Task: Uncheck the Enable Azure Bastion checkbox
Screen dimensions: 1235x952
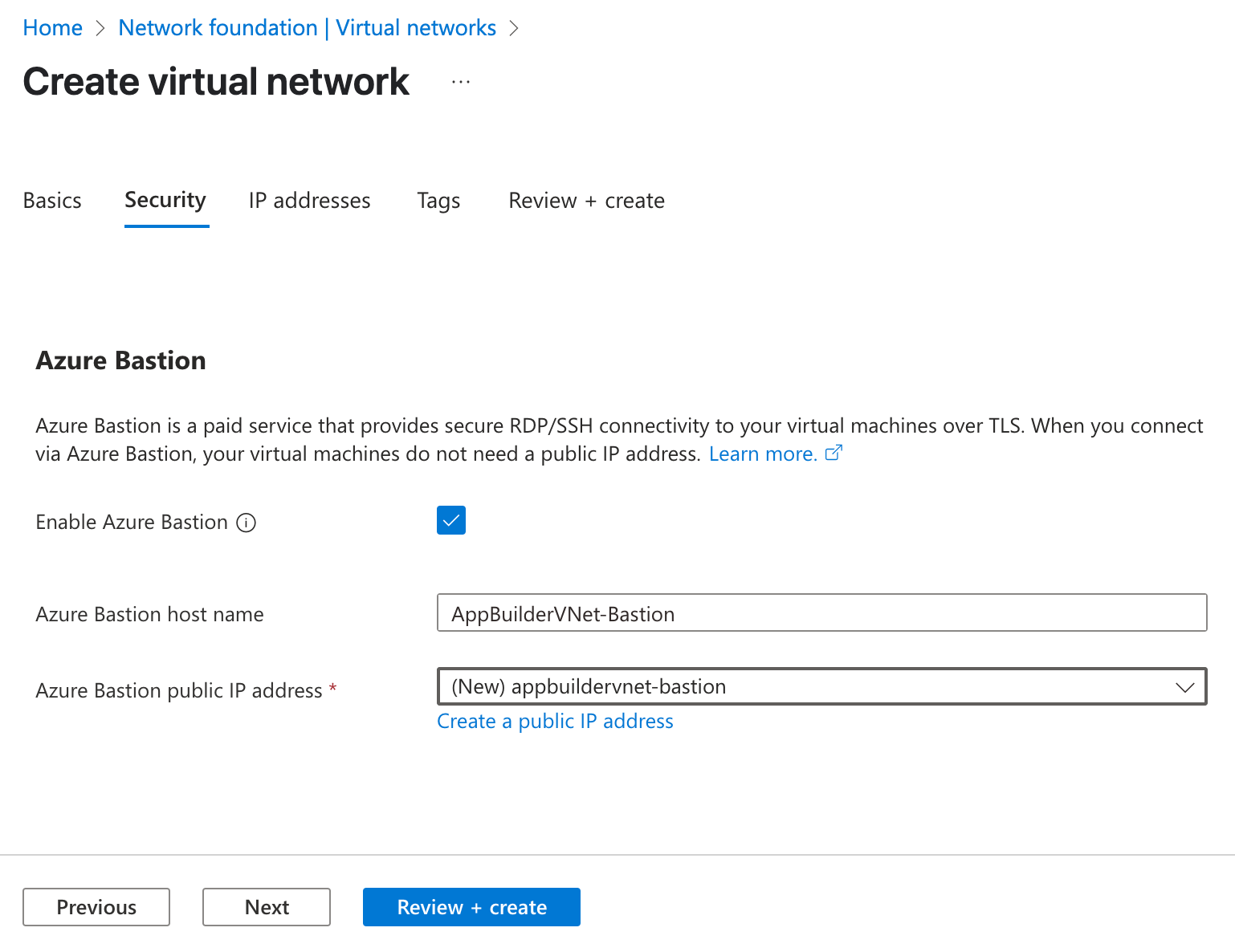Action: [451, 521]
